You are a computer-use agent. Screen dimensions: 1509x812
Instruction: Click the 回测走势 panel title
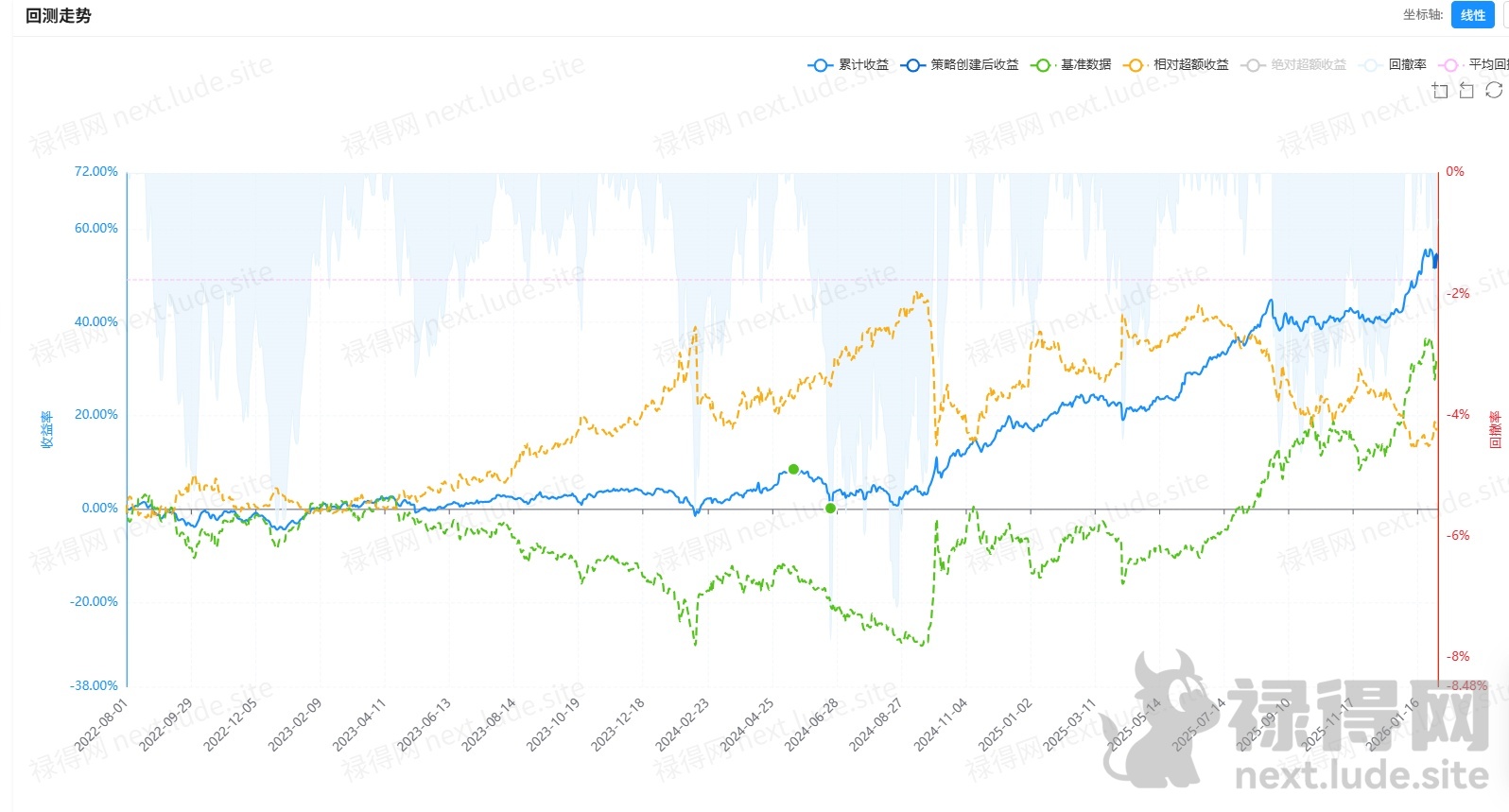click(x=59, y=16)
